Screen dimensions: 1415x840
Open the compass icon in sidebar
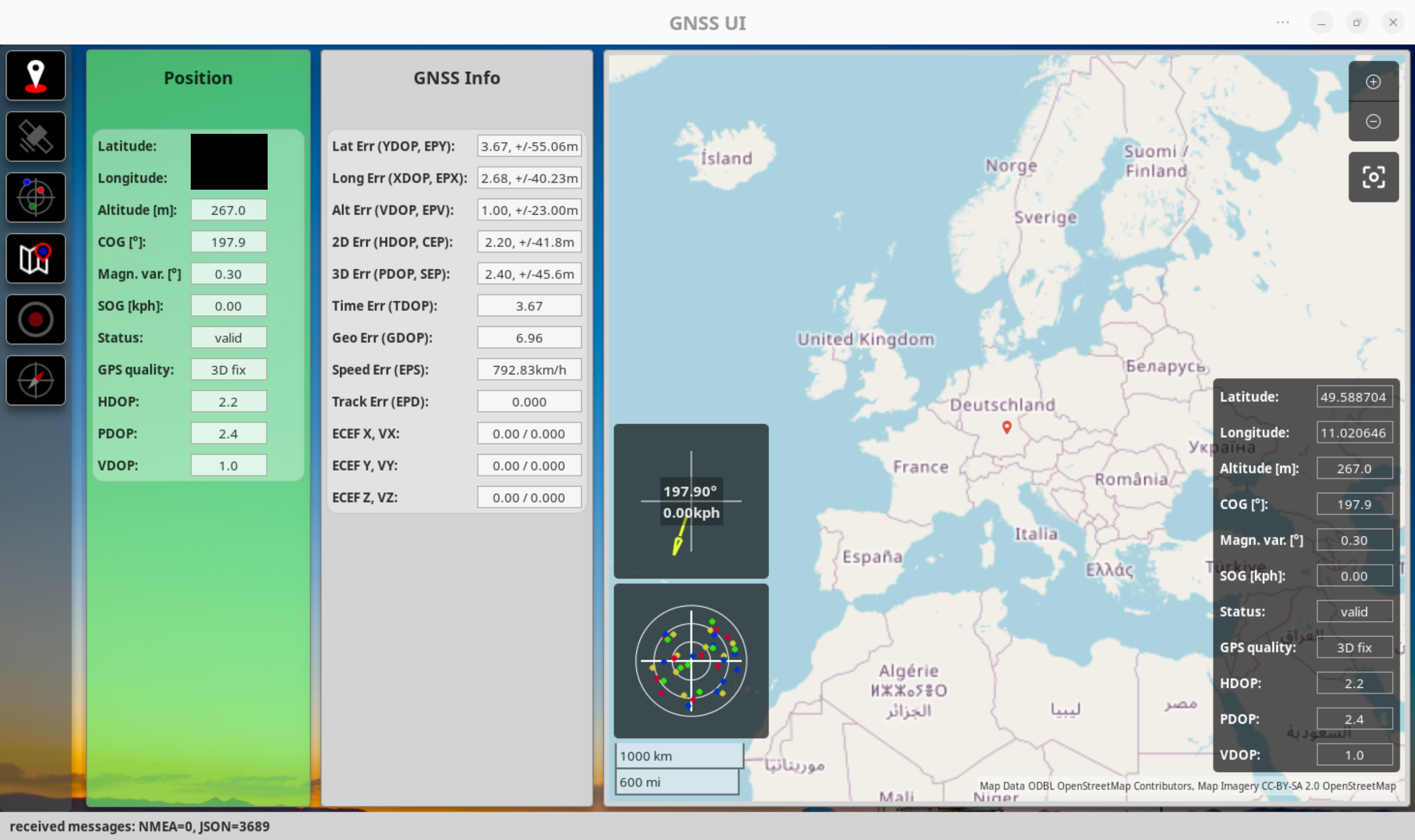tap(35, 380)
